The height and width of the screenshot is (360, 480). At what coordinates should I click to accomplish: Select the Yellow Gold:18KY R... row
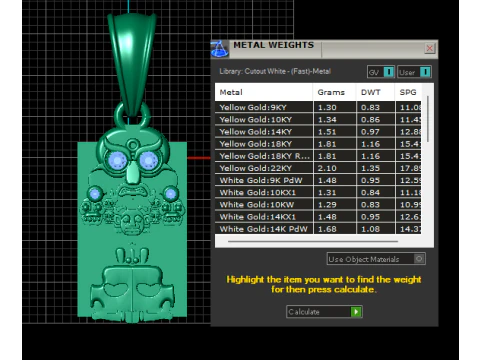(318, 156)
